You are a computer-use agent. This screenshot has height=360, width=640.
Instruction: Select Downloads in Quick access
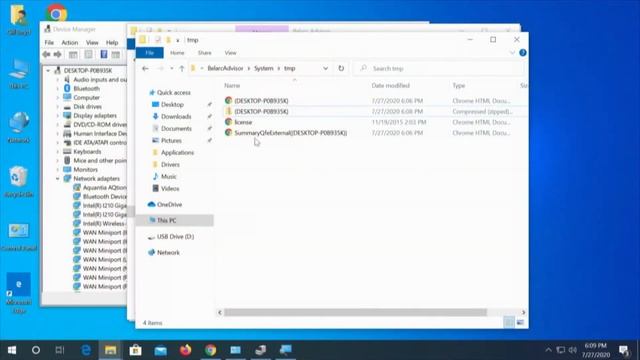point(176,116)
